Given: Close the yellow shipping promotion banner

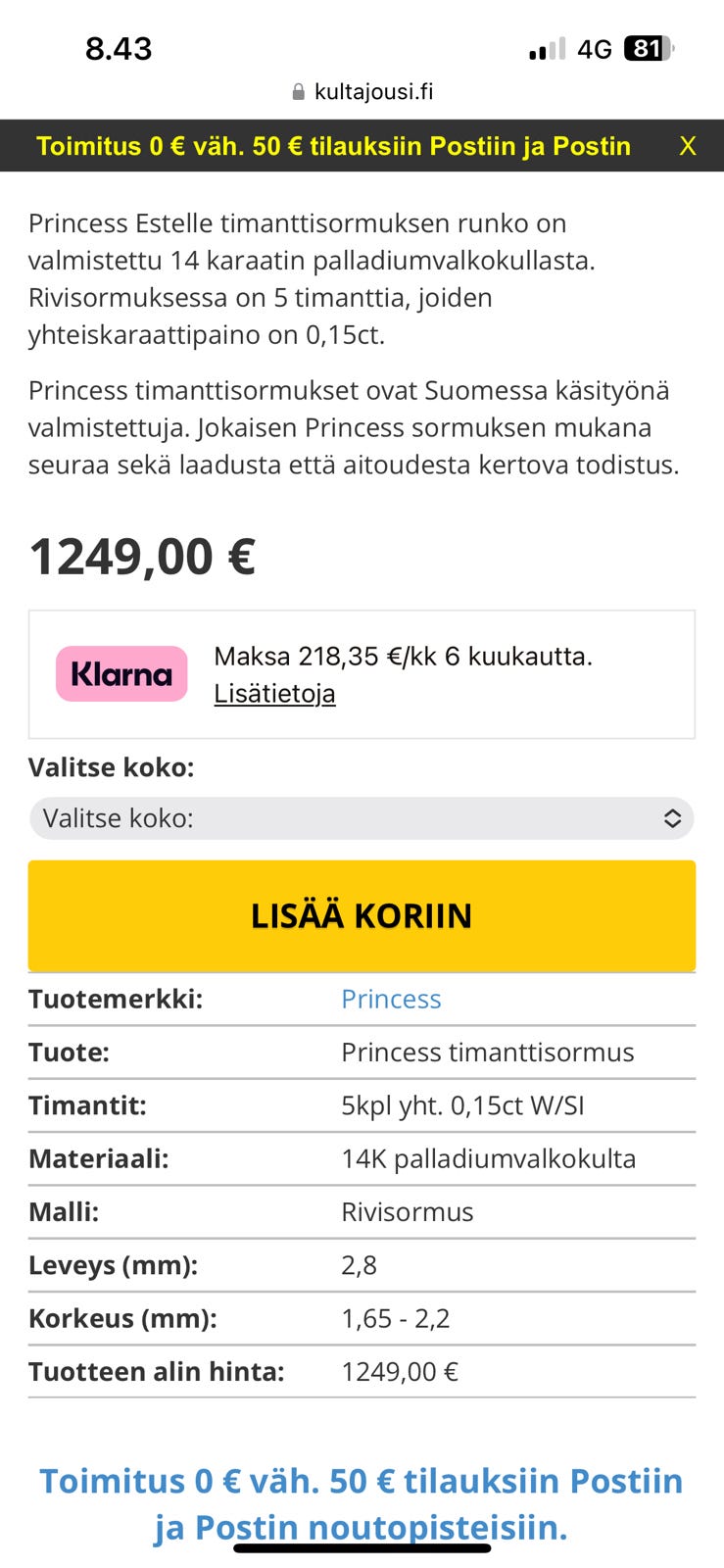Looking at the screenshot, I should pos(688,146).
